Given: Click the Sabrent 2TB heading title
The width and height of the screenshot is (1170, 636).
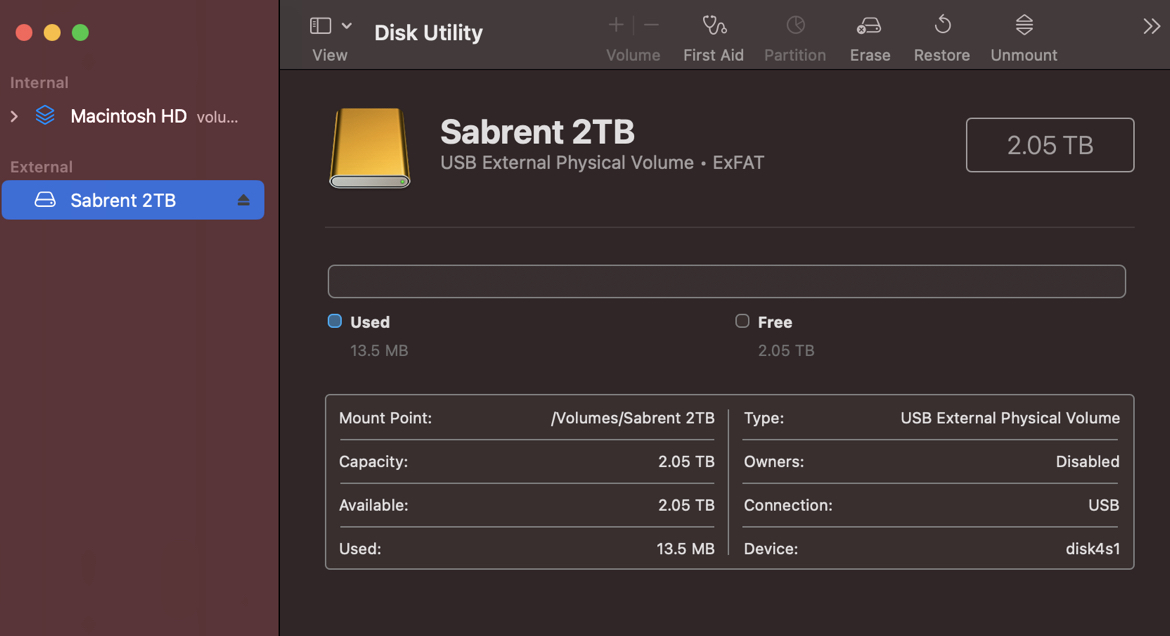Looking at the screenshot, I should (537, 132).
